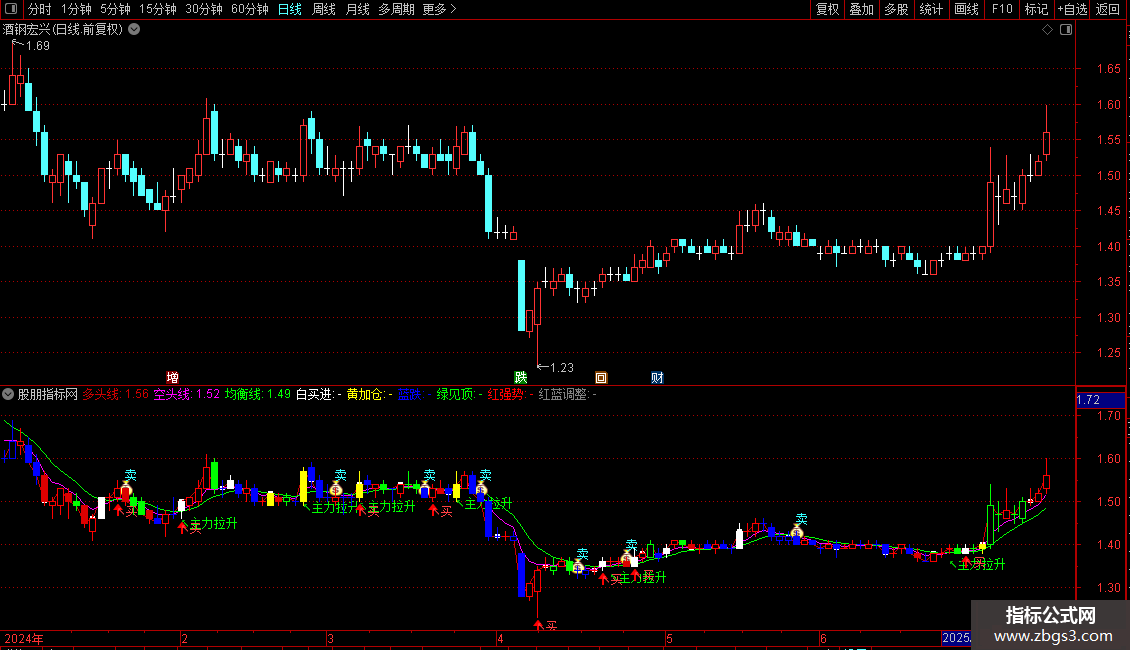Select the 日线 daily chart tab
The height and width of the screenshot is (650, 1130).
290,9
